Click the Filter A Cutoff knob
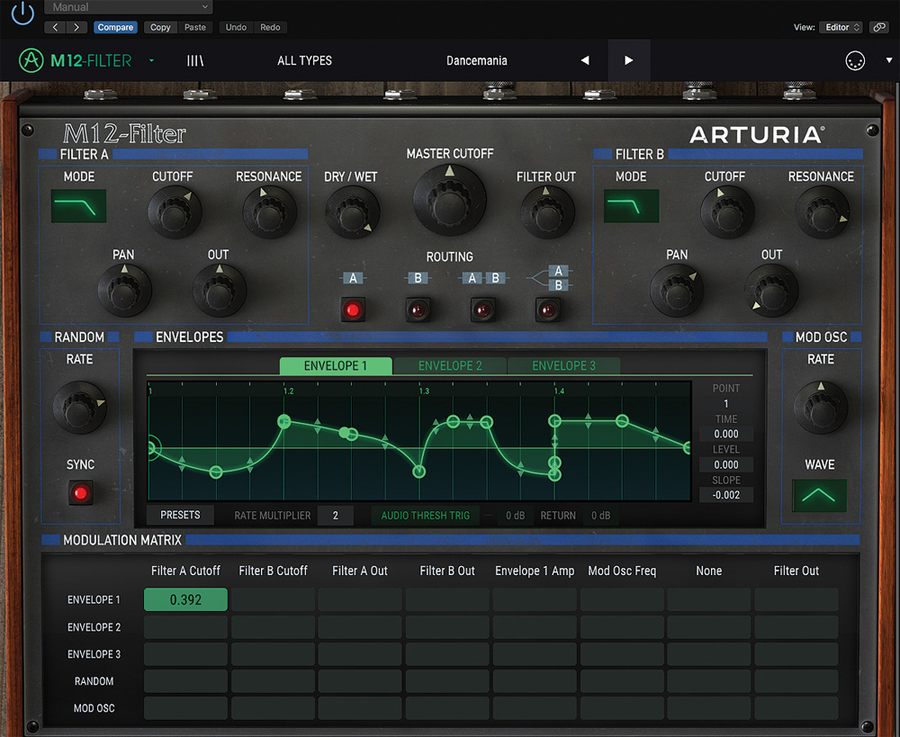Image resolution: width=900 pixels, height=737 pixels. pyautogui.click(x=174, y=211)
